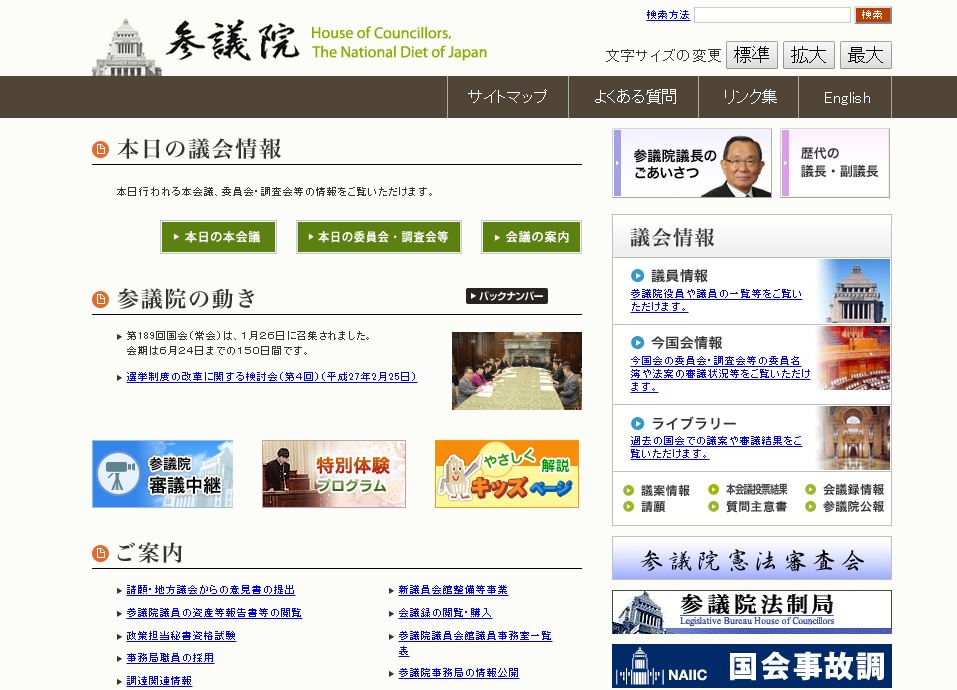Open NAIIC 国会事故調 banner
The height and width of the screenshot is (690, 957).
point(752,666)
